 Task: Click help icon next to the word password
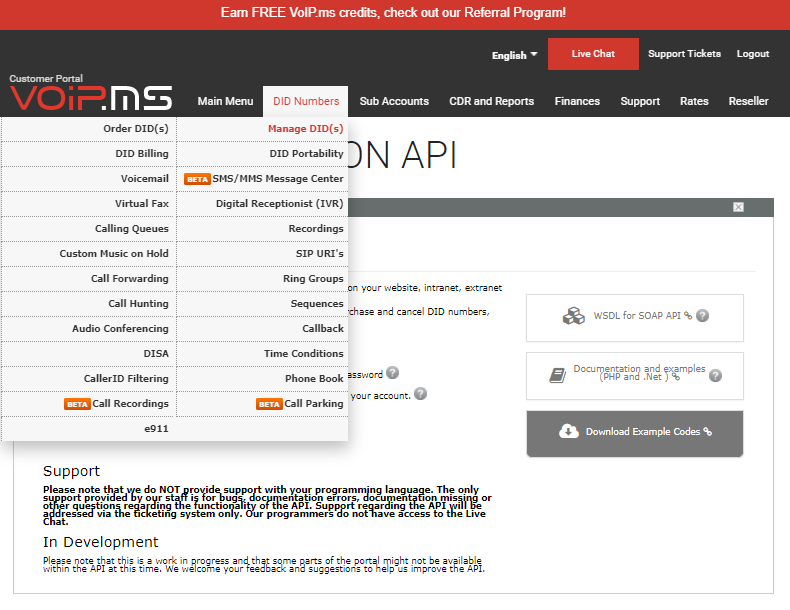tap(393, 373)
